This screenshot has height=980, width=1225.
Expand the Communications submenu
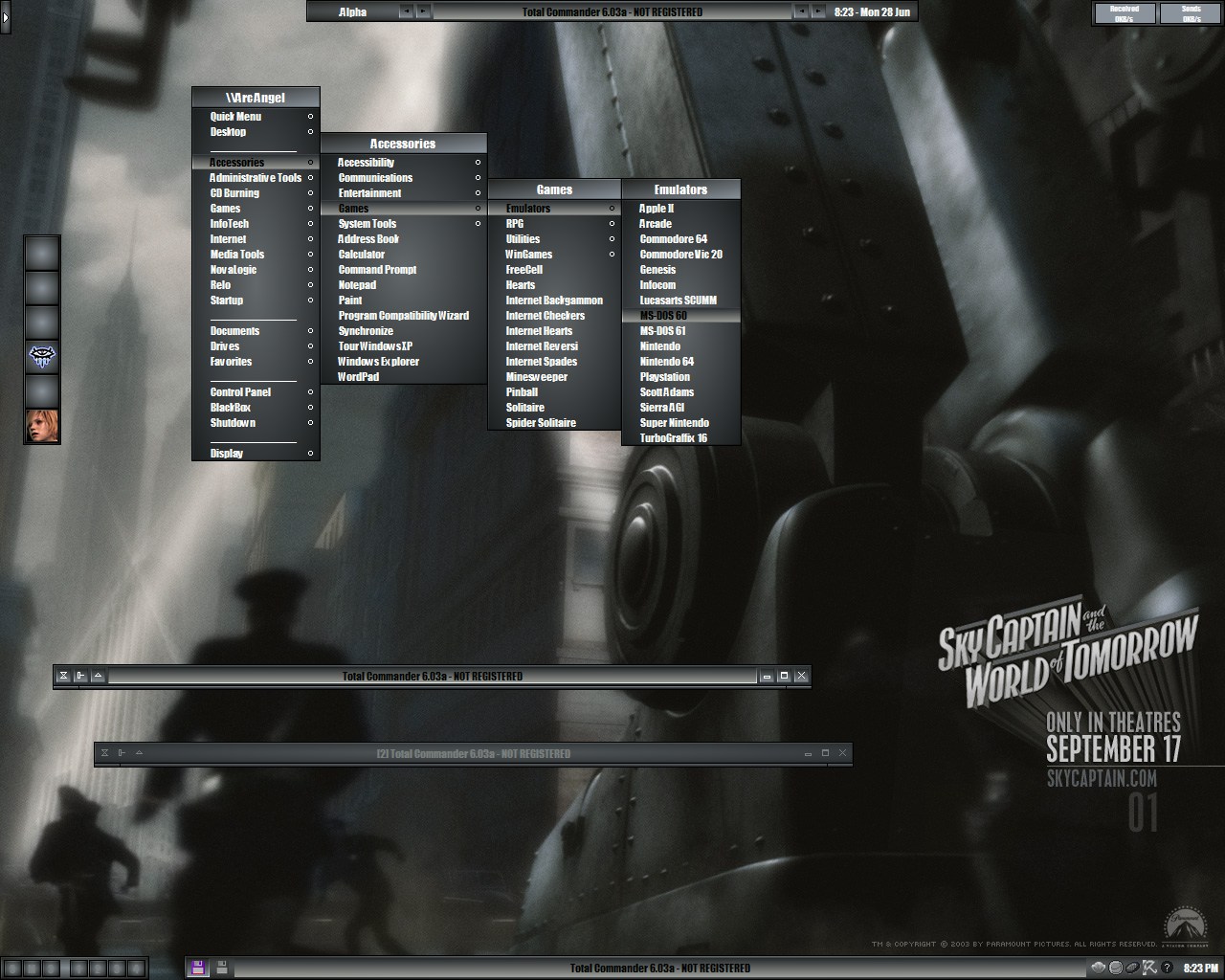pos(403,178)
